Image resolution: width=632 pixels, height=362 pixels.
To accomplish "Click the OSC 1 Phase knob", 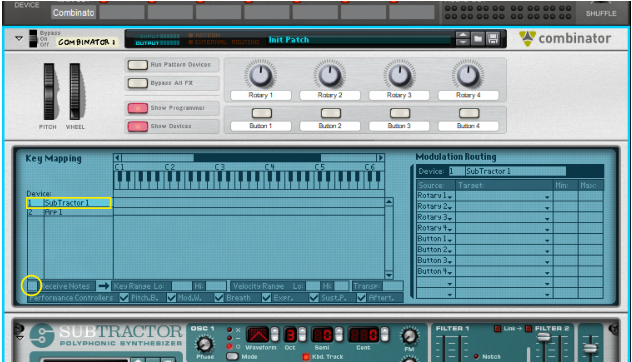I will click(x=205, y=344).
